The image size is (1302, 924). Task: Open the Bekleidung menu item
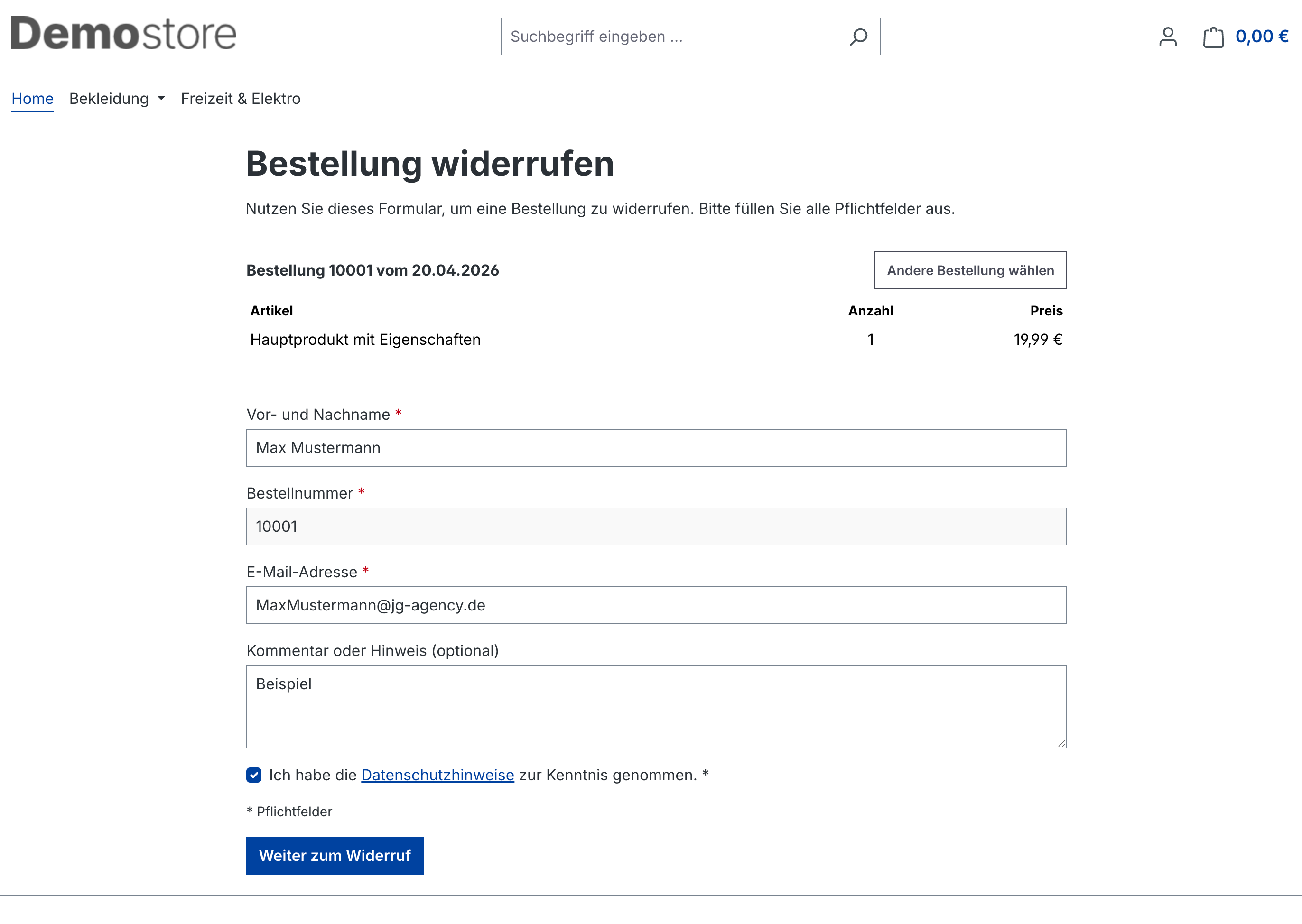(x=109, y=99)
